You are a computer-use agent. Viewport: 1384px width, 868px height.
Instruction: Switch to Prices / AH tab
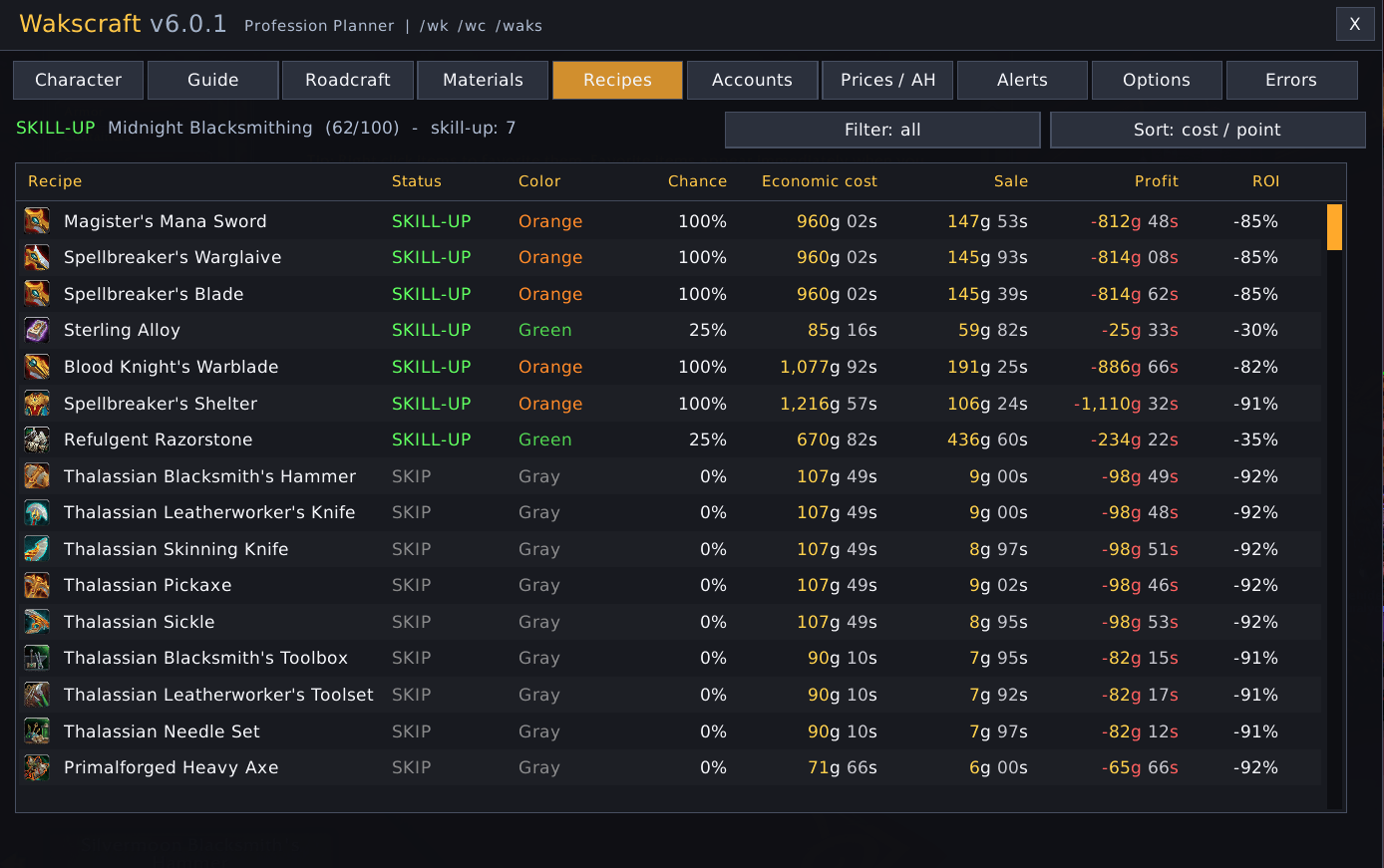(x=887, y=80)
